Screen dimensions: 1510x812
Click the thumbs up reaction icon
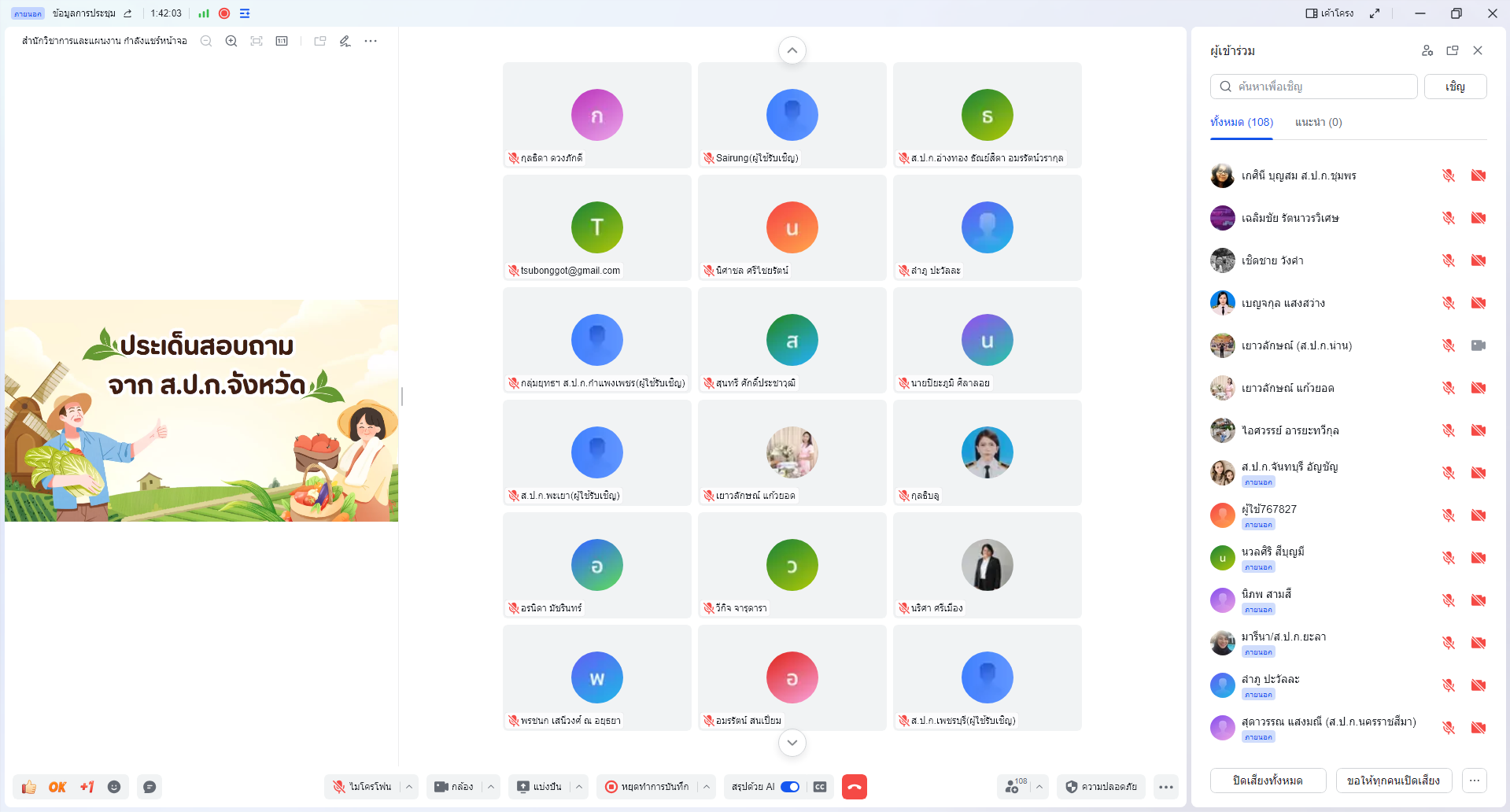click(x=29, y=787)
